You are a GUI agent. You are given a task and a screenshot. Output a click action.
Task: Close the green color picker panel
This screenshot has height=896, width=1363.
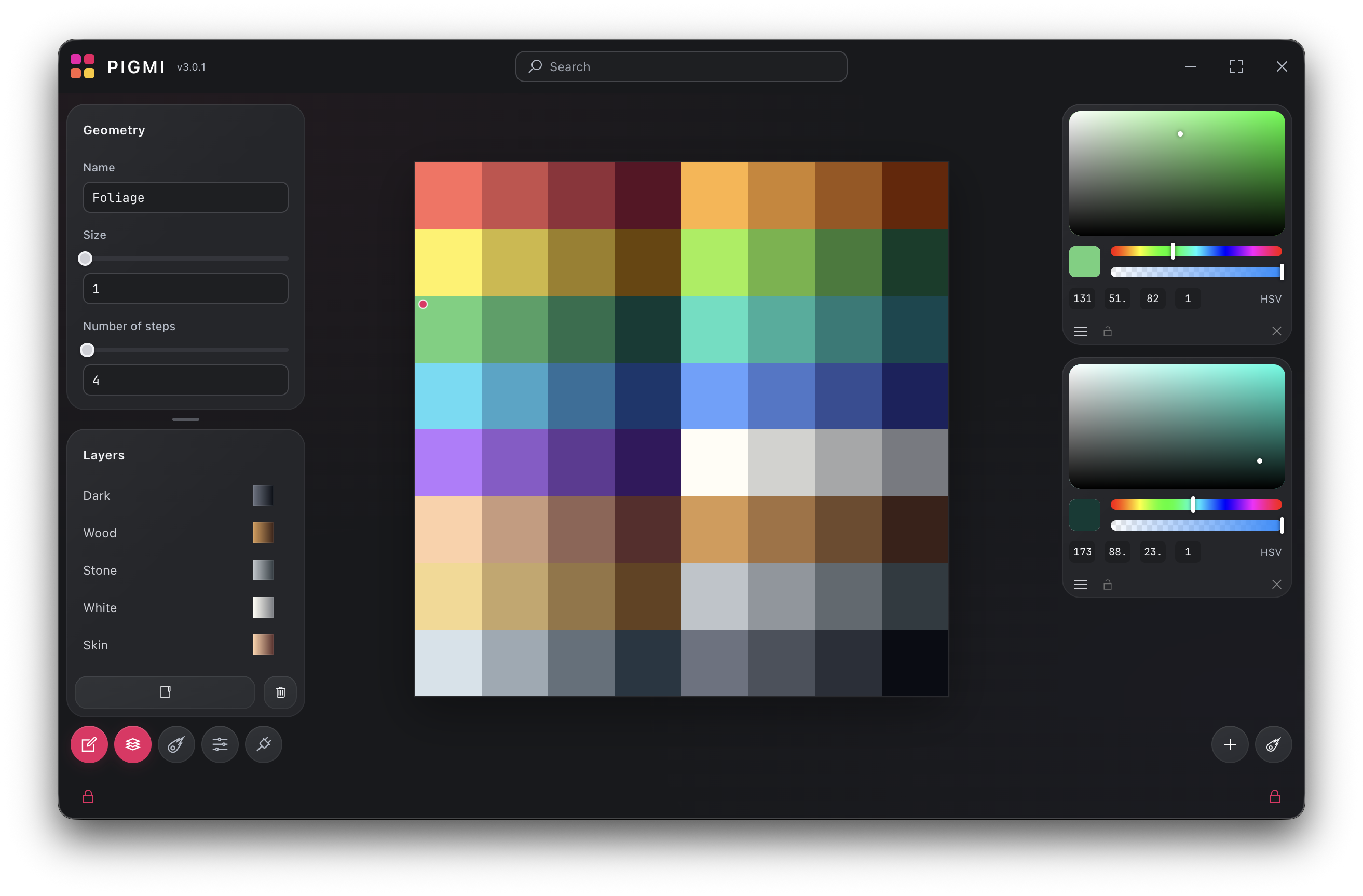coord(1276,331)
